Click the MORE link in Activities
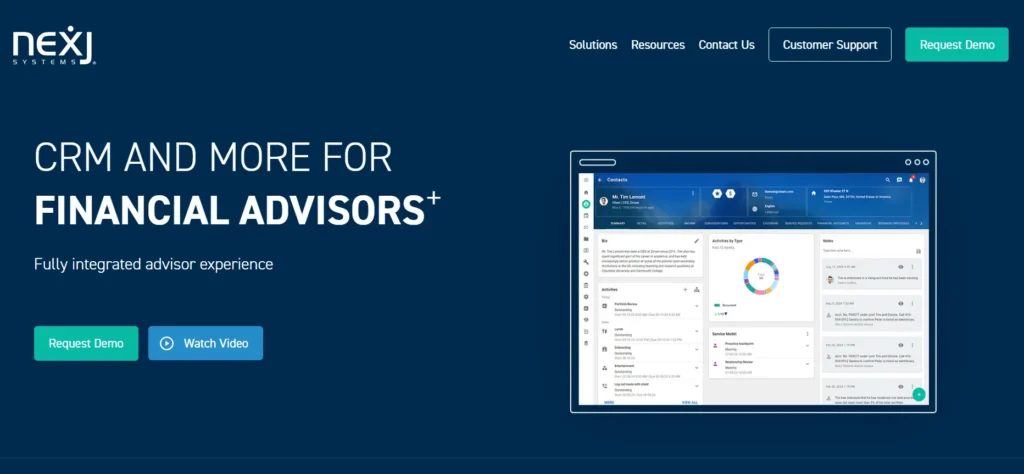This screenshot has width=1024, height=474. coord(609,402)
